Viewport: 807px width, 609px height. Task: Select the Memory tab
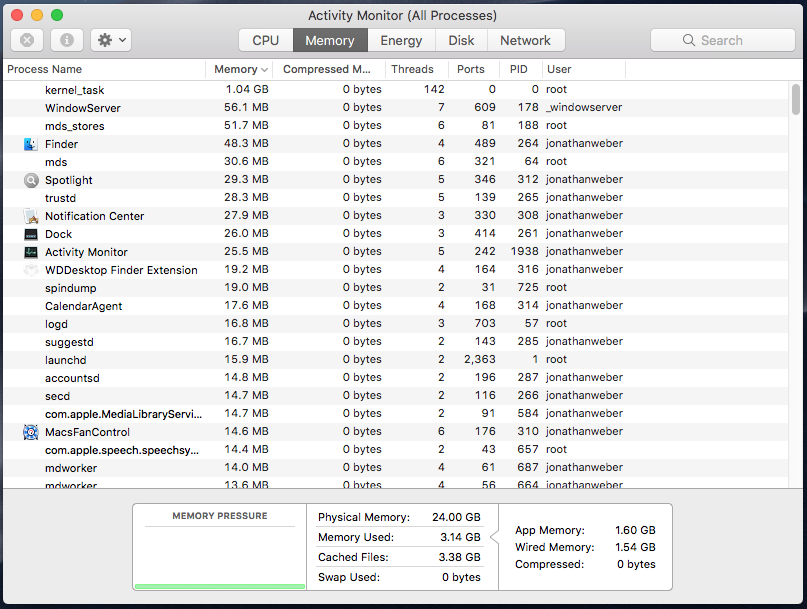coord(330,40)
